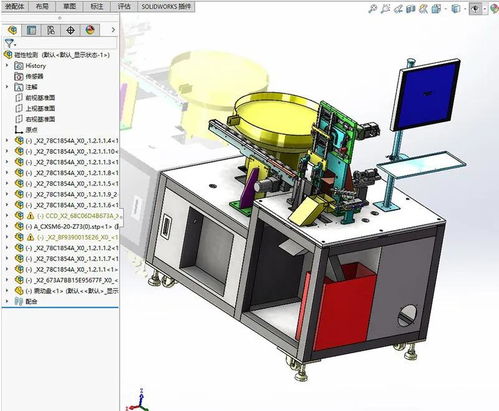The image size is (499, 411).
Task: Expand the 配合 mates folder
Action: [x=7, y=301]
